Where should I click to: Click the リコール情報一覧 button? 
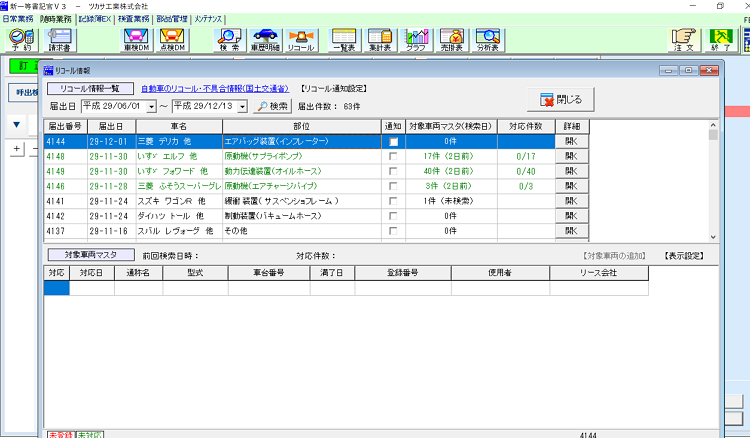pos(90,88)
